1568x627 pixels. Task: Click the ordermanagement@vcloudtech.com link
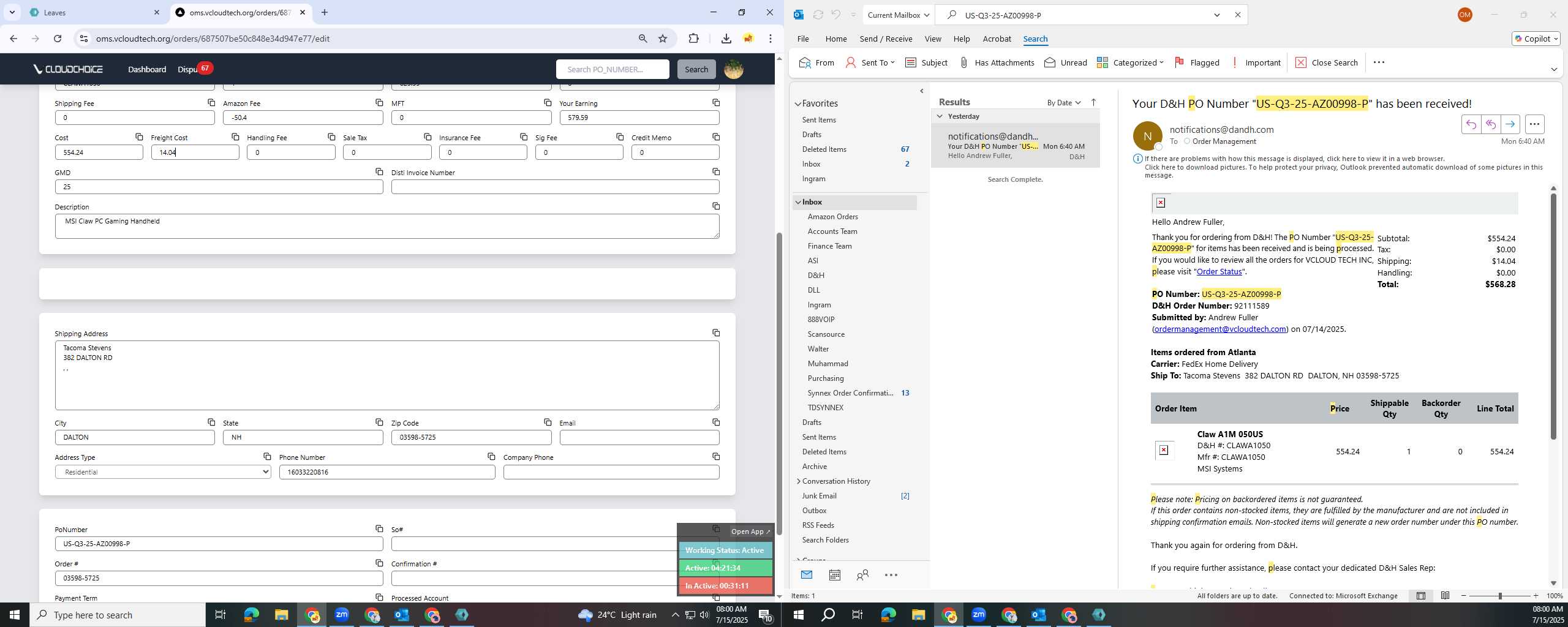(x=1219, y=329)
